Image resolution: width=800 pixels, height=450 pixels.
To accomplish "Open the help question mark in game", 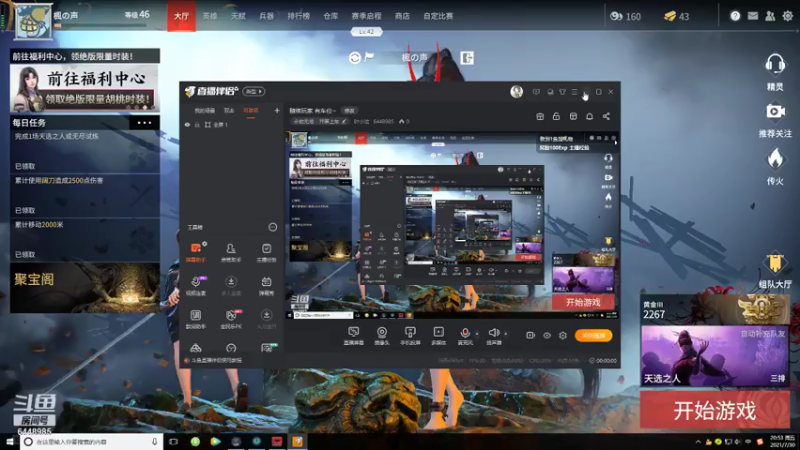I will coord(735,16).
